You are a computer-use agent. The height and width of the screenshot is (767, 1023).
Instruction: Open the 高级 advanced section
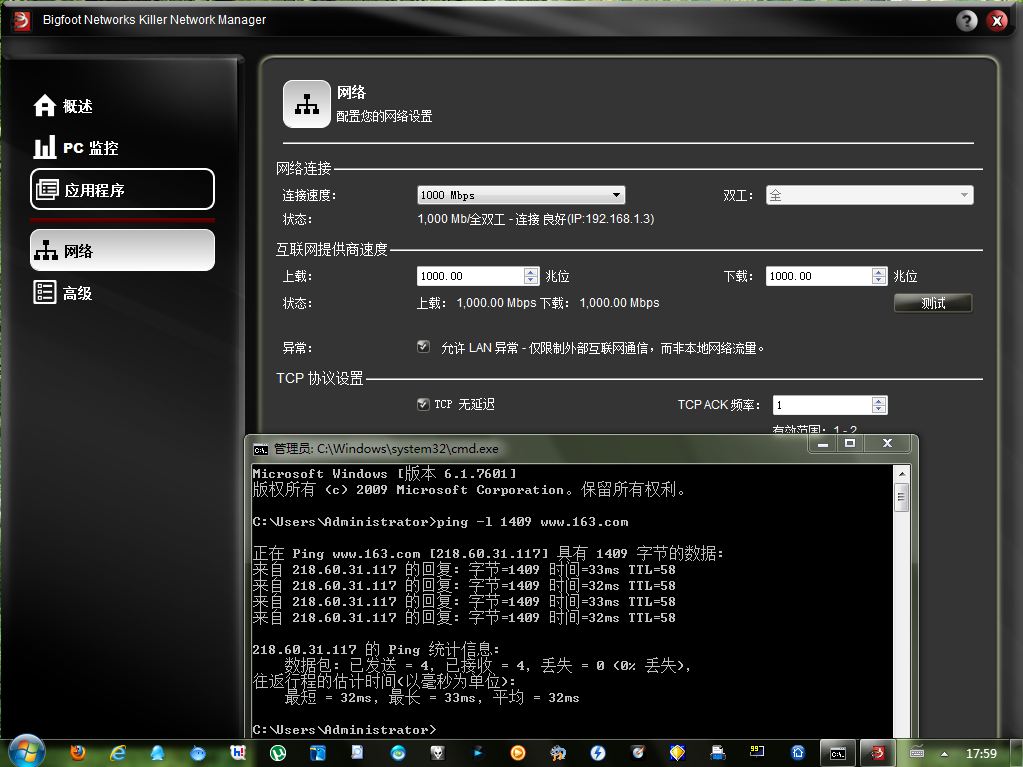tap(63, 293)
